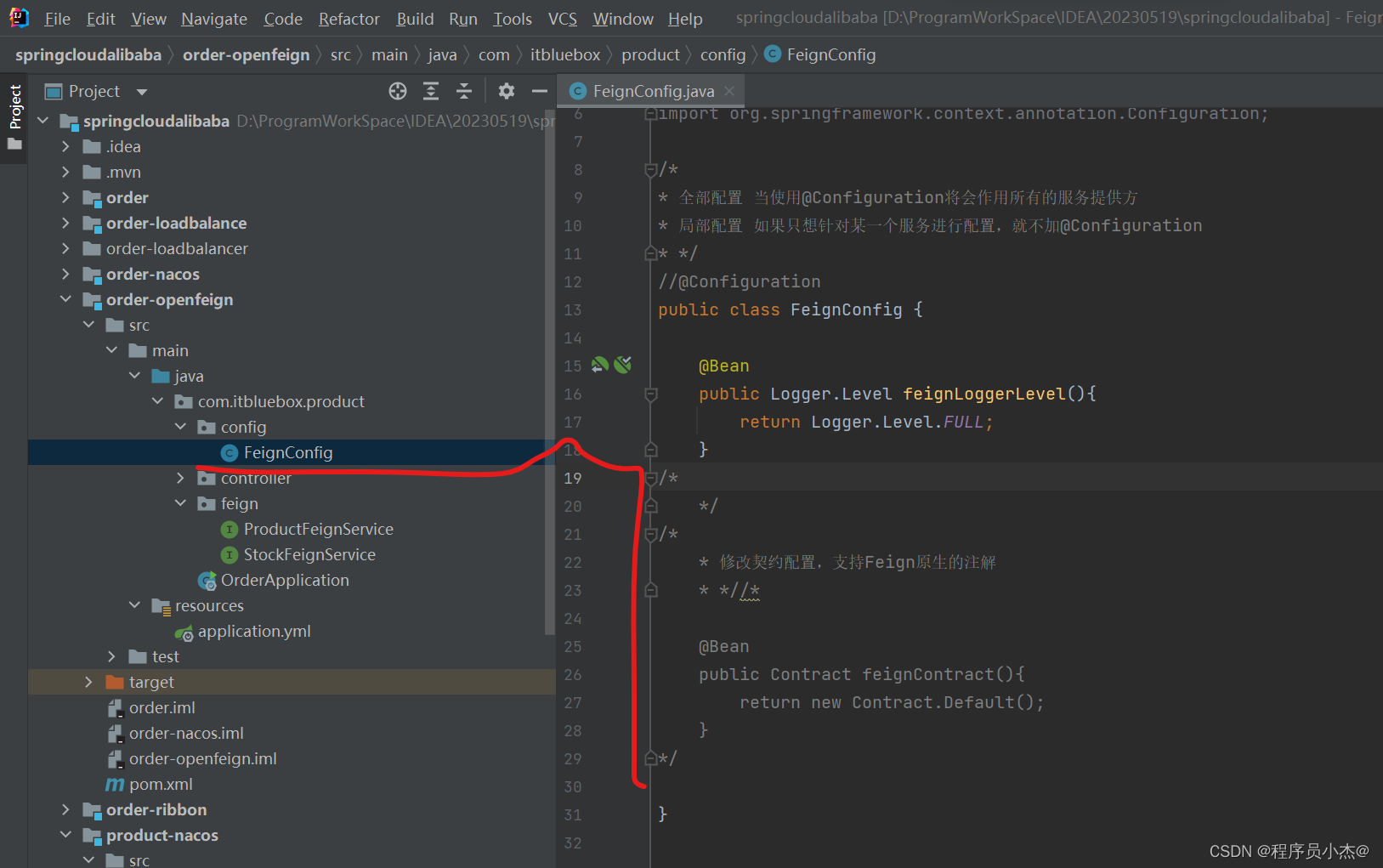Click the folder icon below Project sidebar tab
Viewport: 1383px width, 868px height.
(14, 144)
